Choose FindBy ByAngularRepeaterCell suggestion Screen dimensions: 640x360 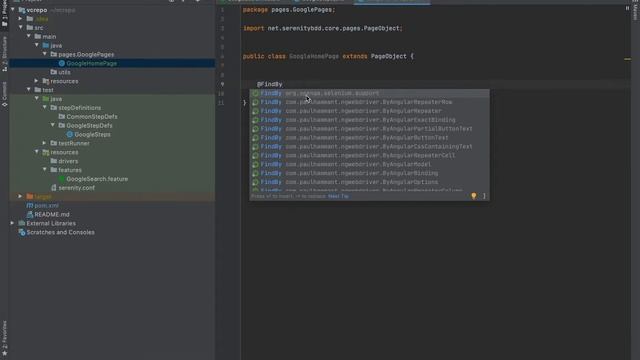369,156
